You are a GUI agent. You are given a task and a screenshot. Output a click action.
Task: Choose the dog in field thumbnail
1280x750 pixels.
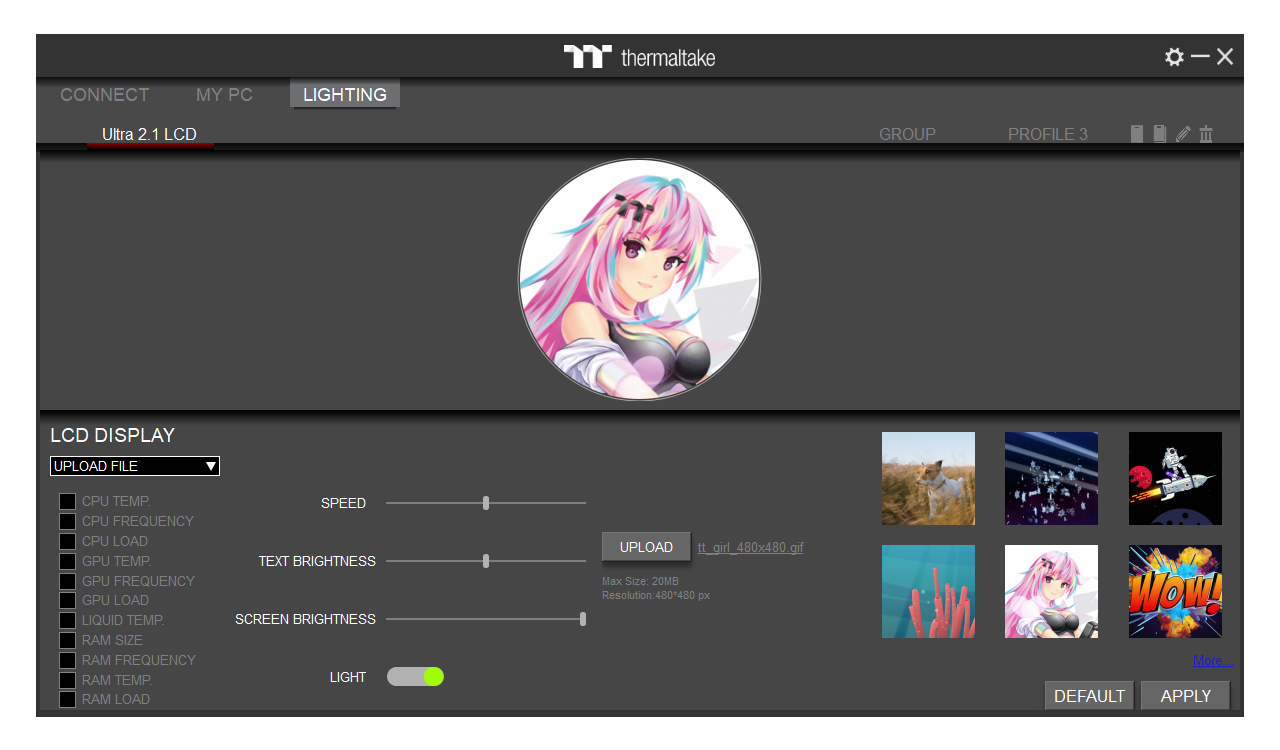pyautogui.click(x=928, y=478)
